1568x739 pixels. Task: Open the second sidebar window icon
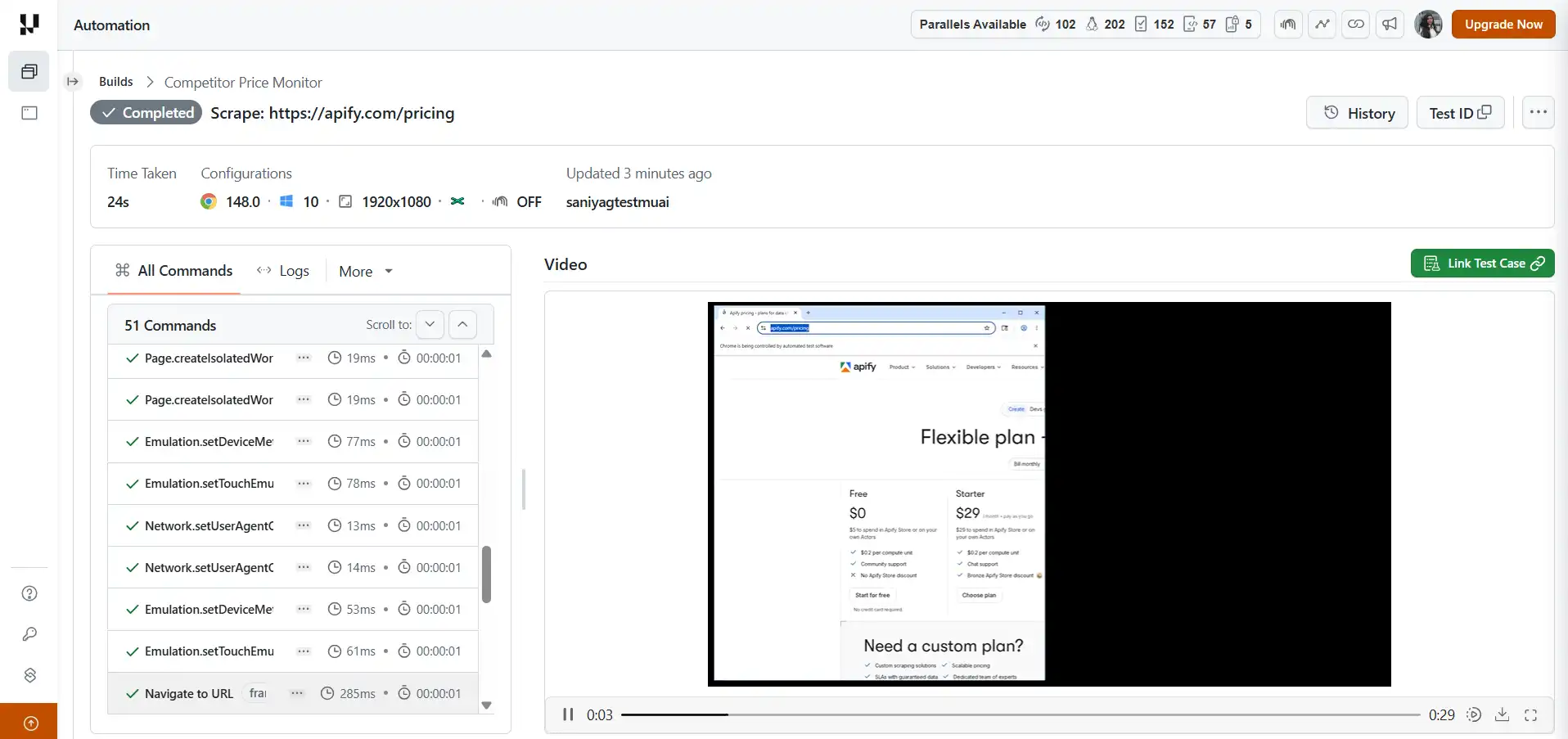[29, 113]
